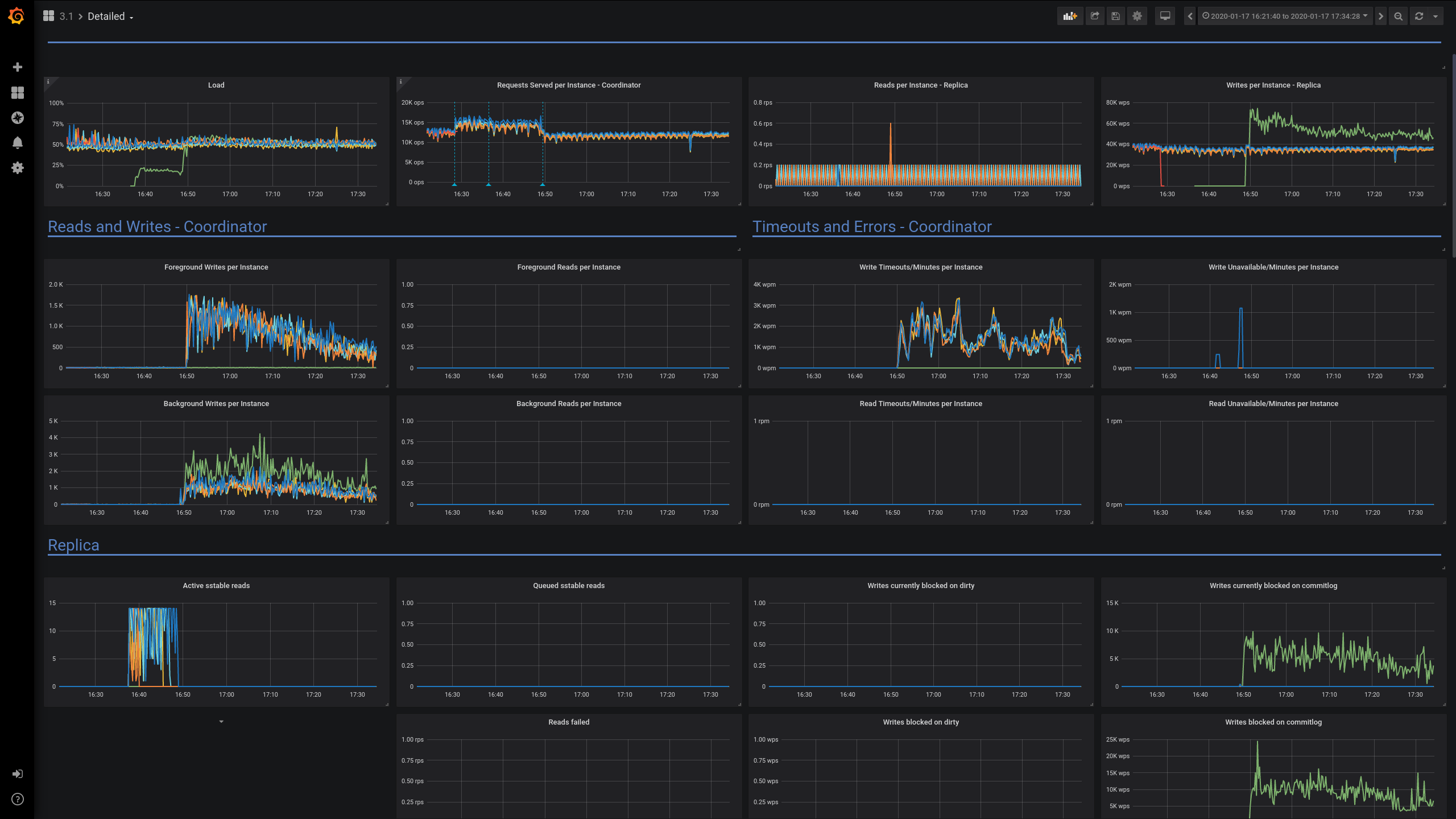Click the Grafana logo icon
Image resolution: width=1456 pixels, height=819 pixels.
[x=16, y=16]
